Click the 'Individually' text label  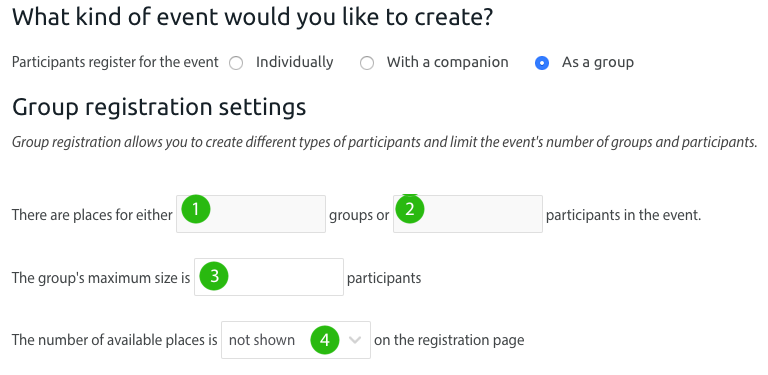pyautogui.click(x=294, y=62)
